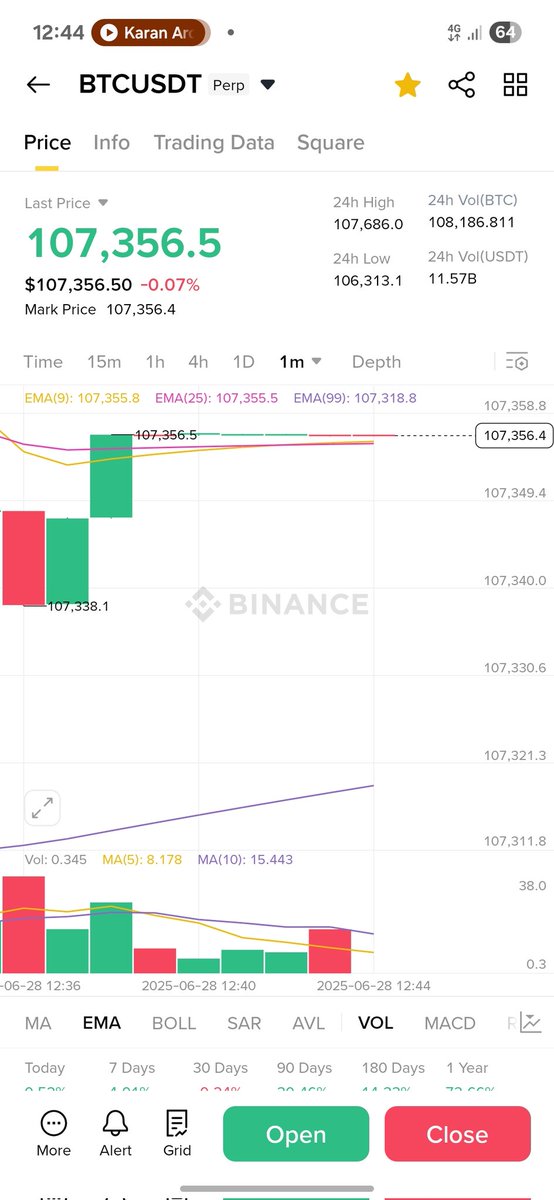
Task: Tap the current price tag 107,356.4
Action: click(514, 435)
